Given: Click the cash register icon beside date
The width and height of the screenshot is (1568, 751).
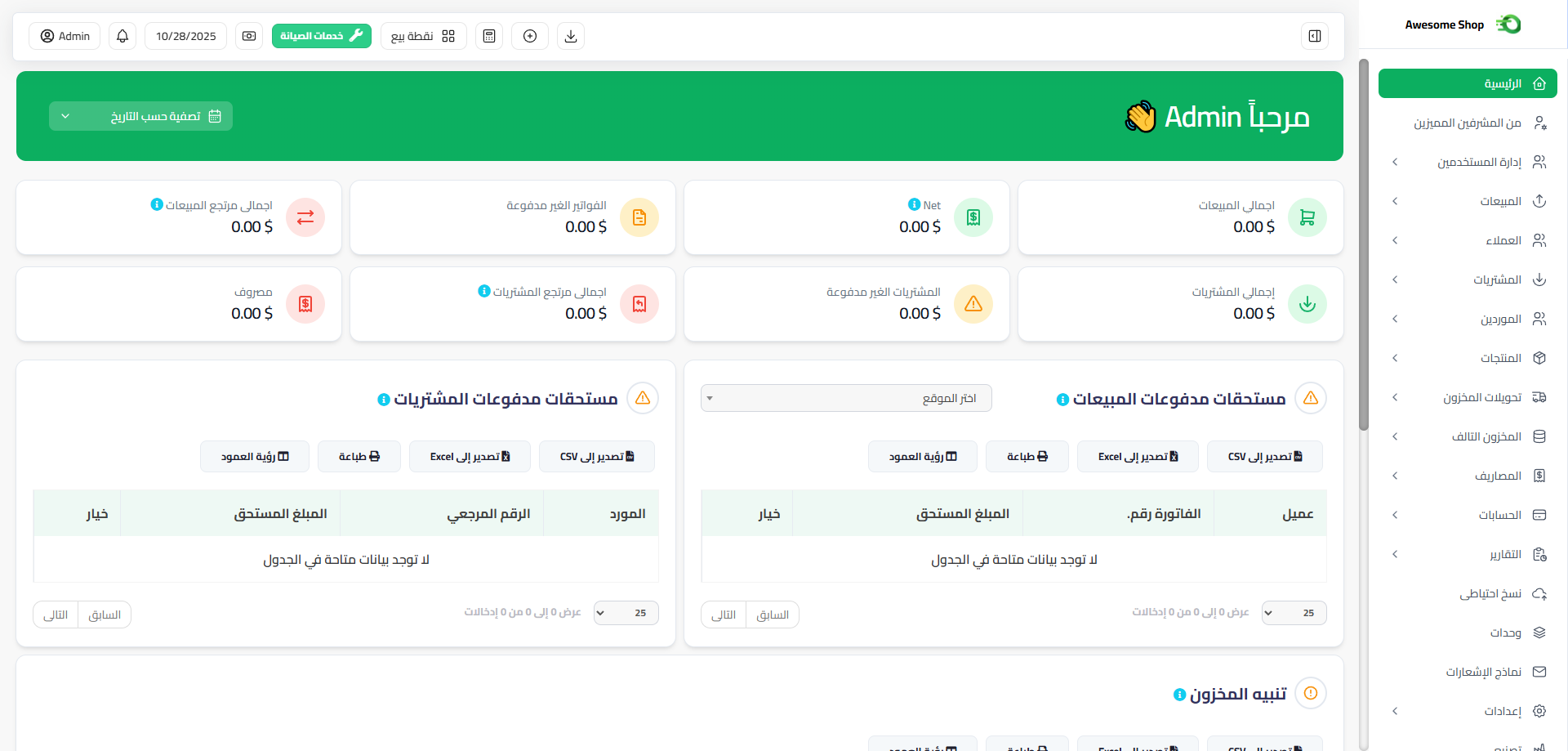Looking at the screenshot, I should click(x=249, y=36).
